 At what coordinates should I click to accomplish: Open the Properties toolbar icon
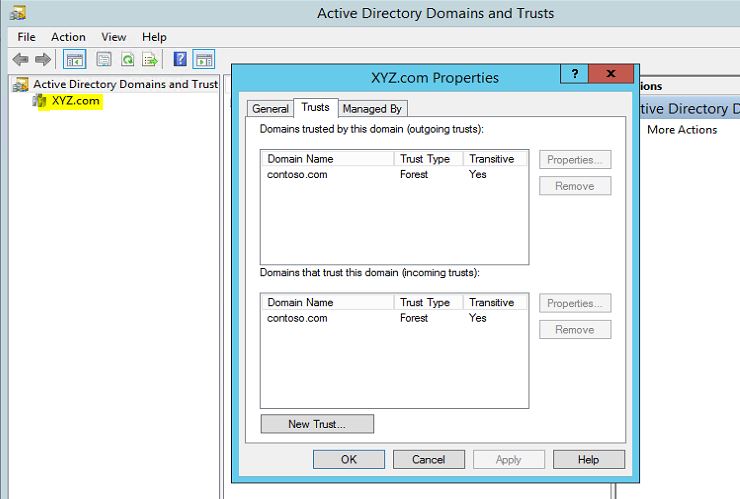coord(104,59)
